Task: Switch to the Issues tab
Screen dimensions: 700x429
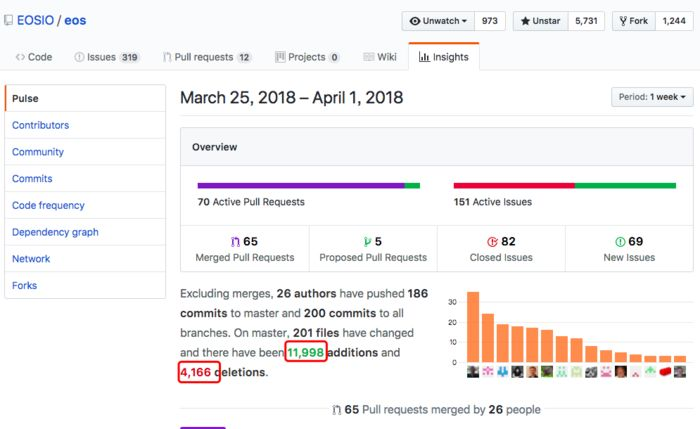Action: [x=107, y=57]
